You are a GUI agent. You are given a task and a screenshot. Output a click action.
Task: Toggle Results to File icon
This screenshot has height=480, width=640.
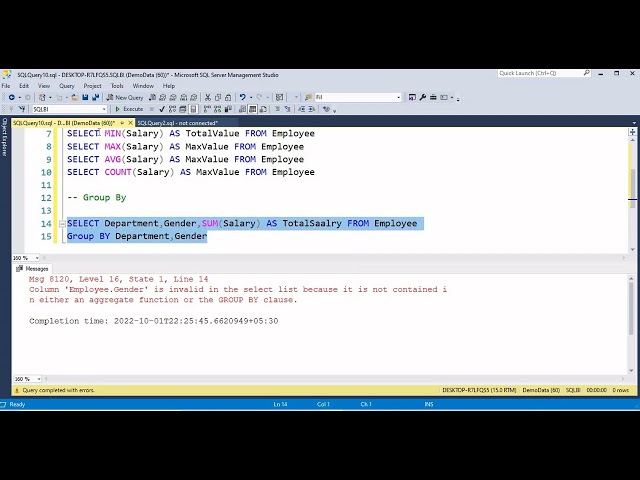click(x=263, y=109)
